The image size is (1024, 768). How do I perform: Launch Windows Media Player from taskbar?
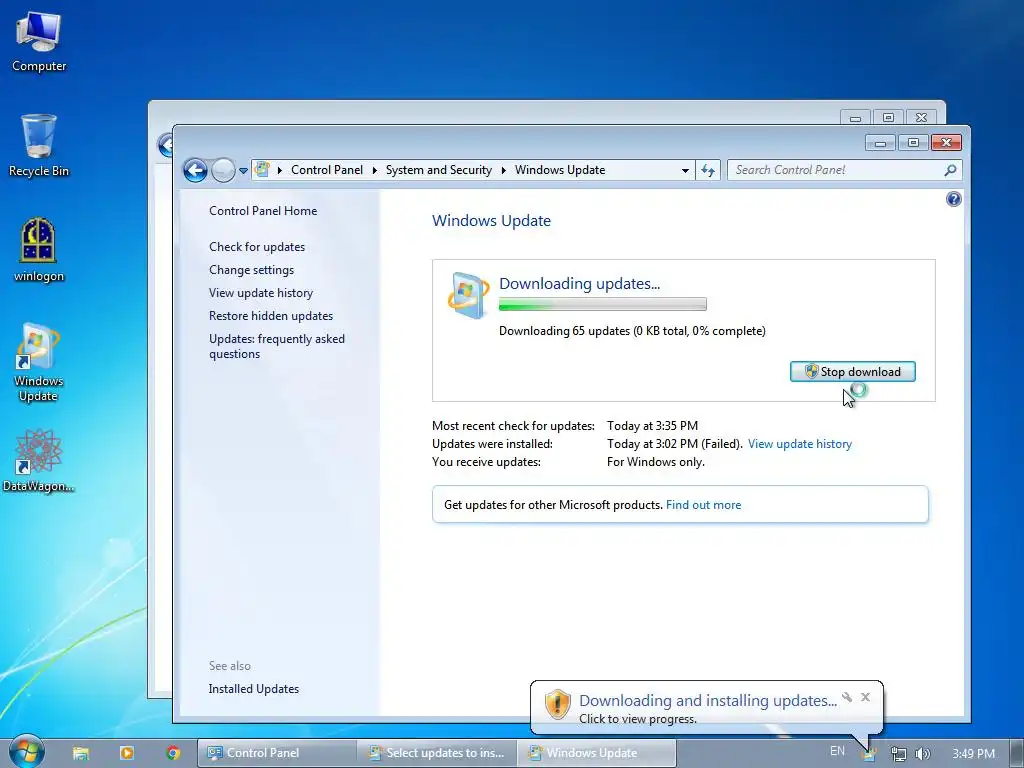pos(126,753)
